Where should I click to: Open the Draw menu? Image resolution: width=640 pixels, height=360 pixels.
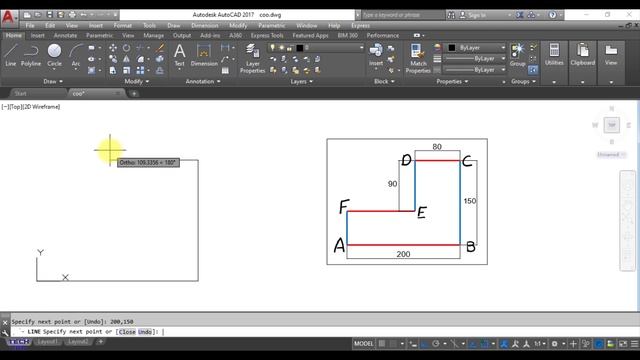(173, 25)
